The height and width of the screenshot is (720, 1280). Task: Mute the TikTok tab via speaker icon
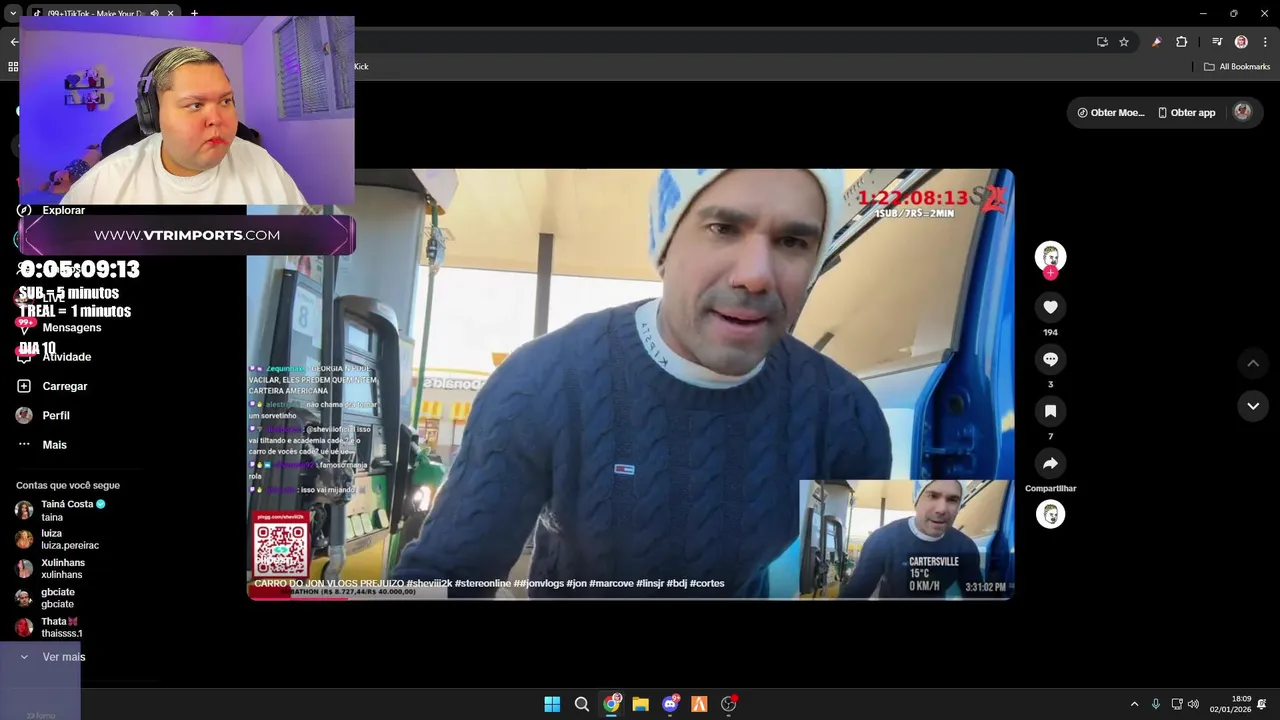point(154,13)
